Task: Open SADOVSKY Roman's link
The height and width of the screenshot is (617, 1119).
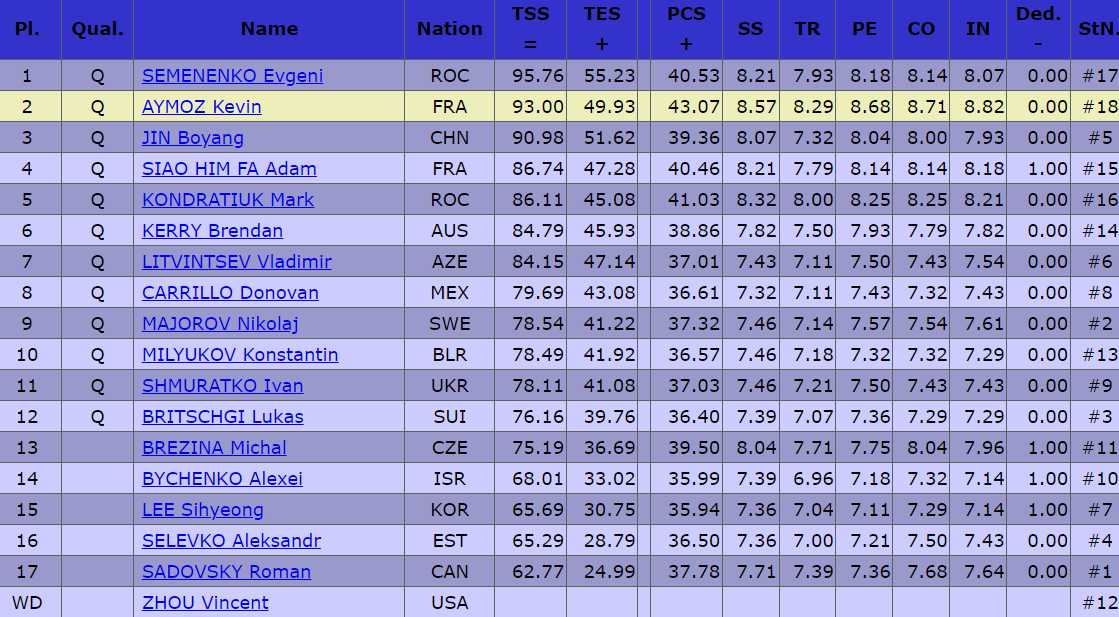Action: click(226, 572)
